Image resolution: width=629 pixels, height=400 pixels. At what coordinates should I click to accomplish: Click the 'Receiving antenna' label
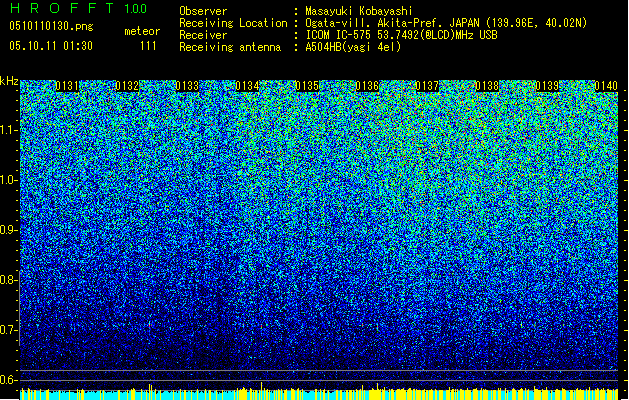coord(230,47)
